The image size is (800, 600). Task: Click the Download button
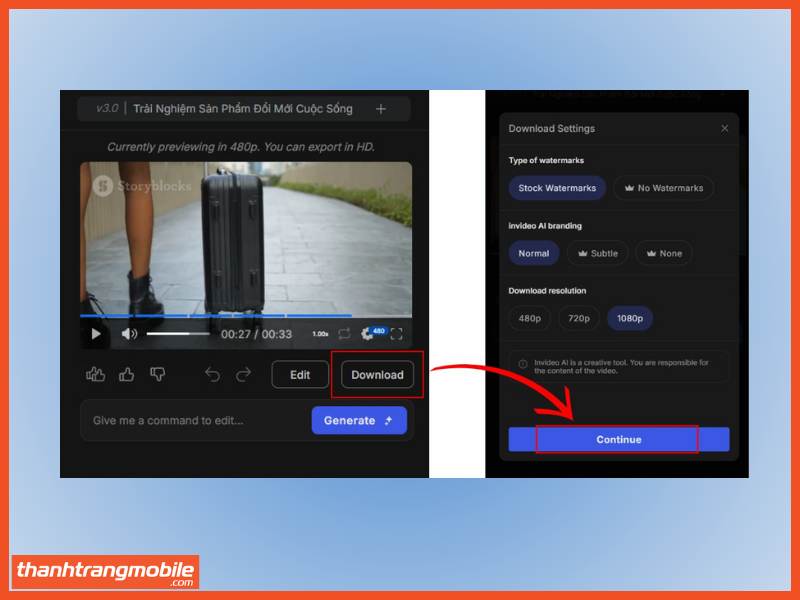(x=377, y=374)
